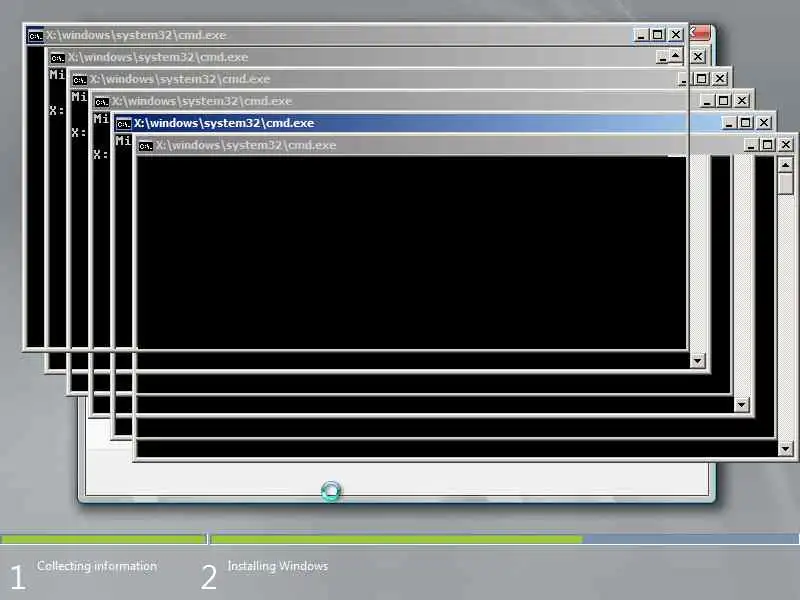Maximize the blue active cmd.exe window
Viewport: 800px width, 600px height.
tap(745, 122)
